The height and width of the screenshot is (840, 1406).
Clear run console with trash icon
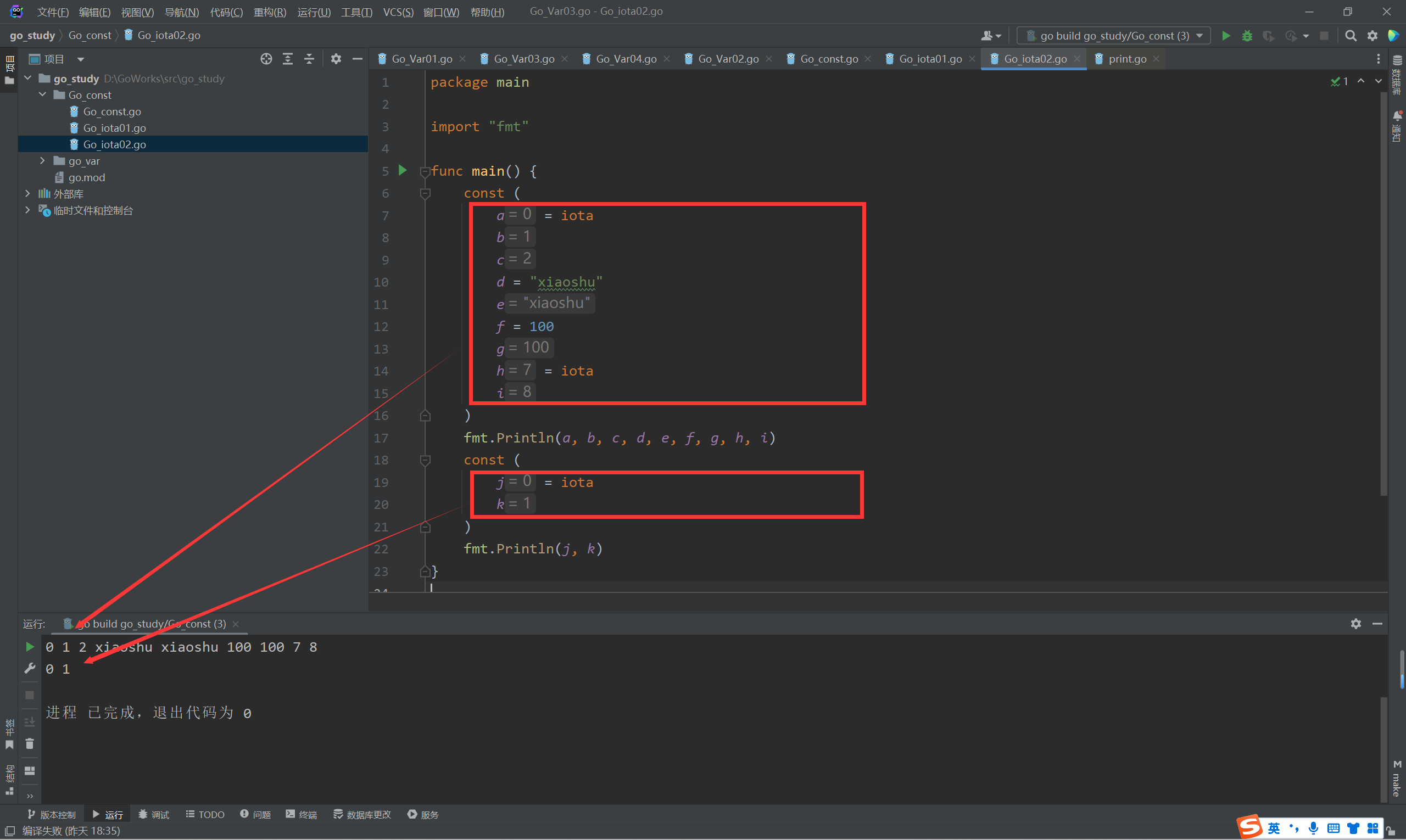point(30,744)
